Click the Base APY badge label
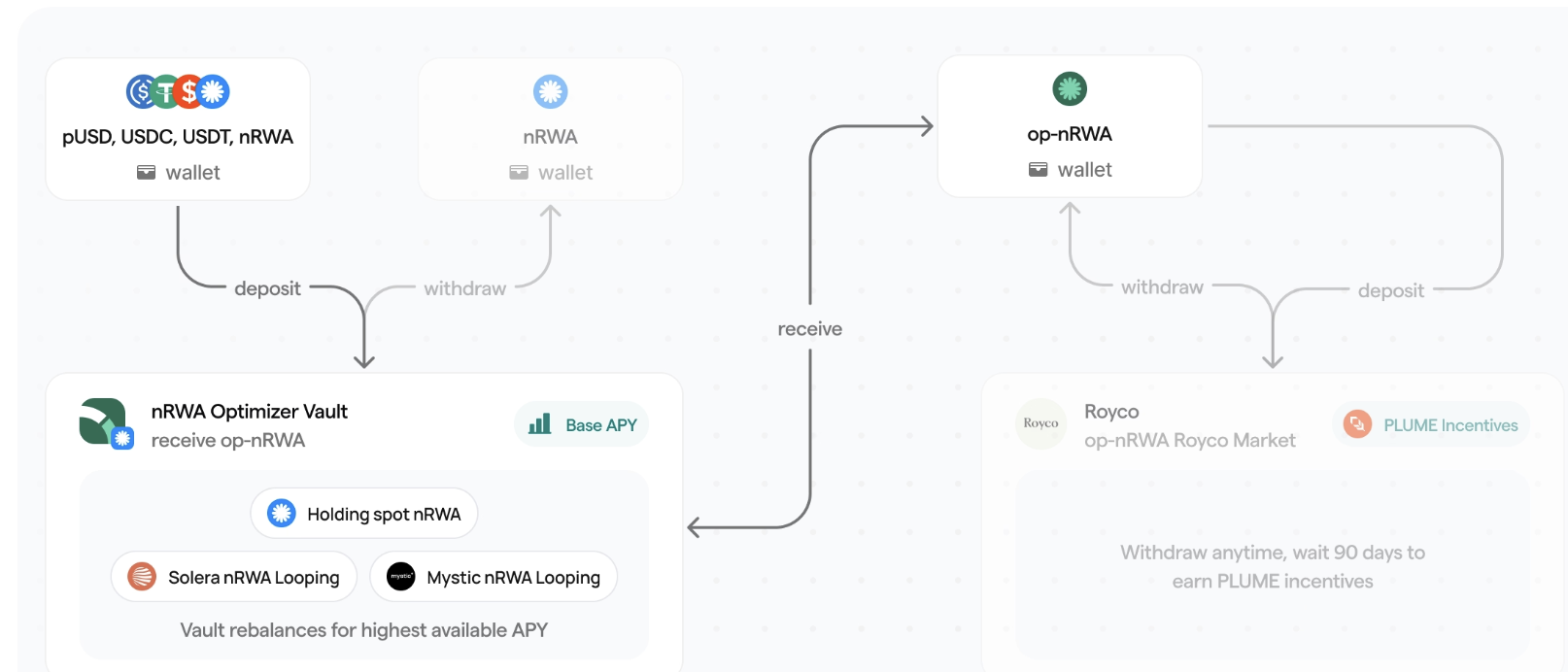Screen dimensions: 1568x672 coord(600,425)
